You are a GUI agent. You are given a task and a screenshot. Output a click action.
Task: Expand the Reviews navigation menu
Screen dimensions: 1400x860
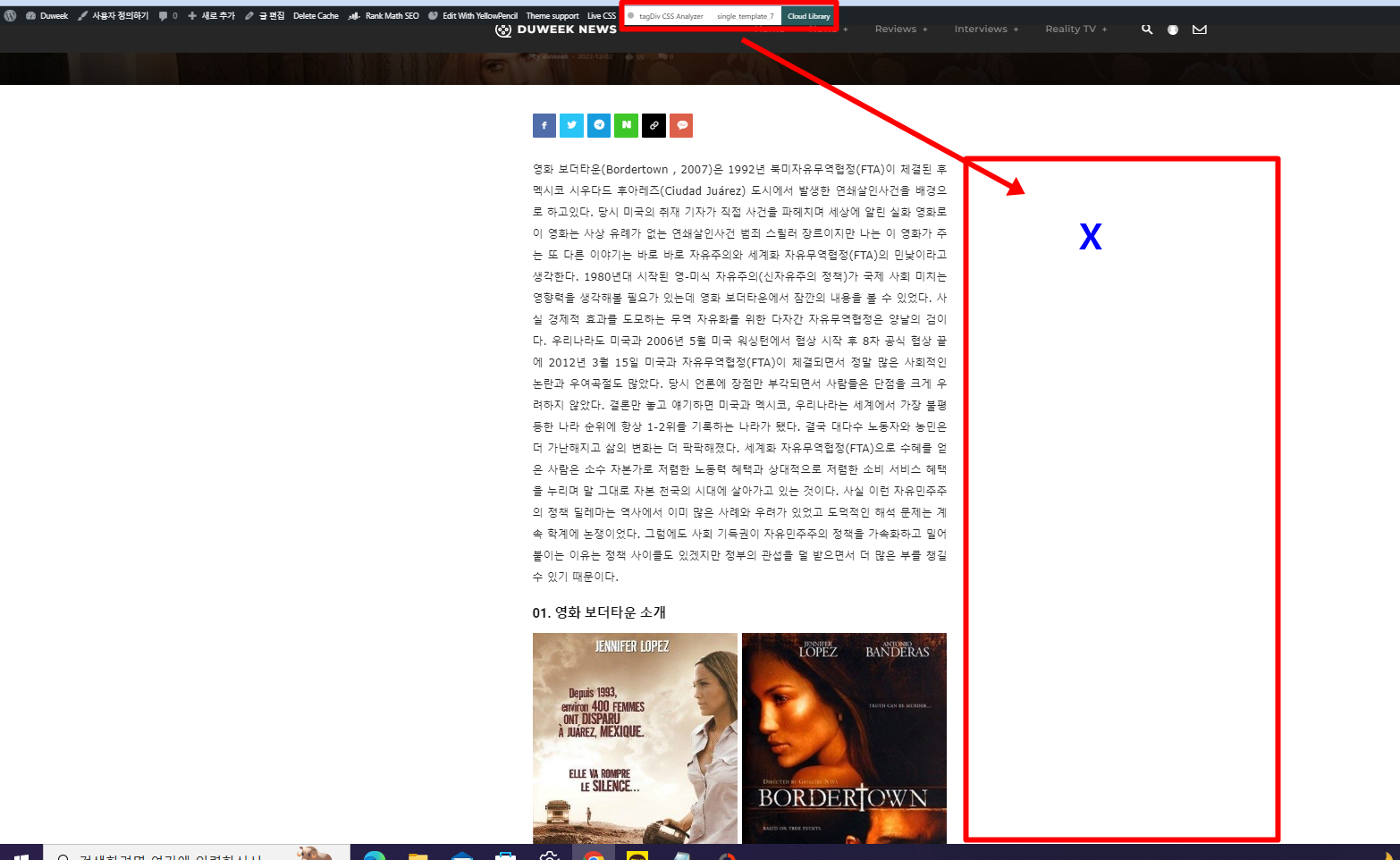pyautogui.click(x=901, y=30)
